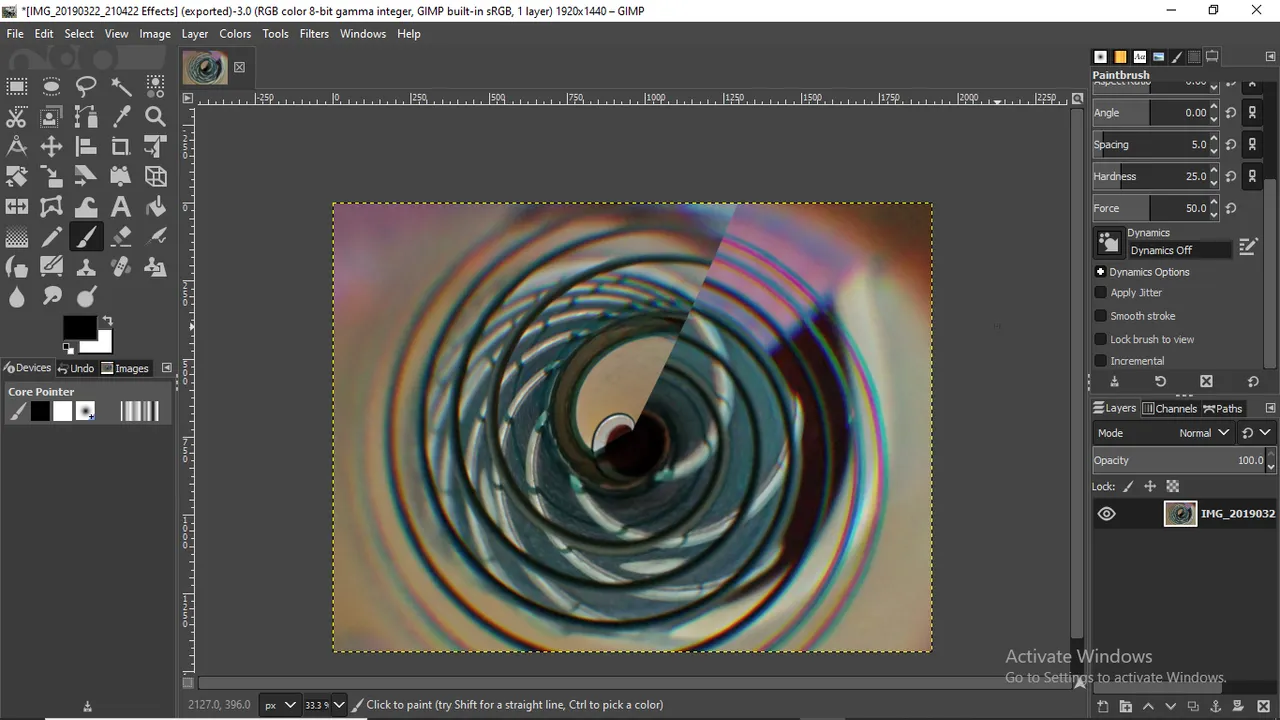
Task: Open the px units dropdown
Action: (279, 705)
